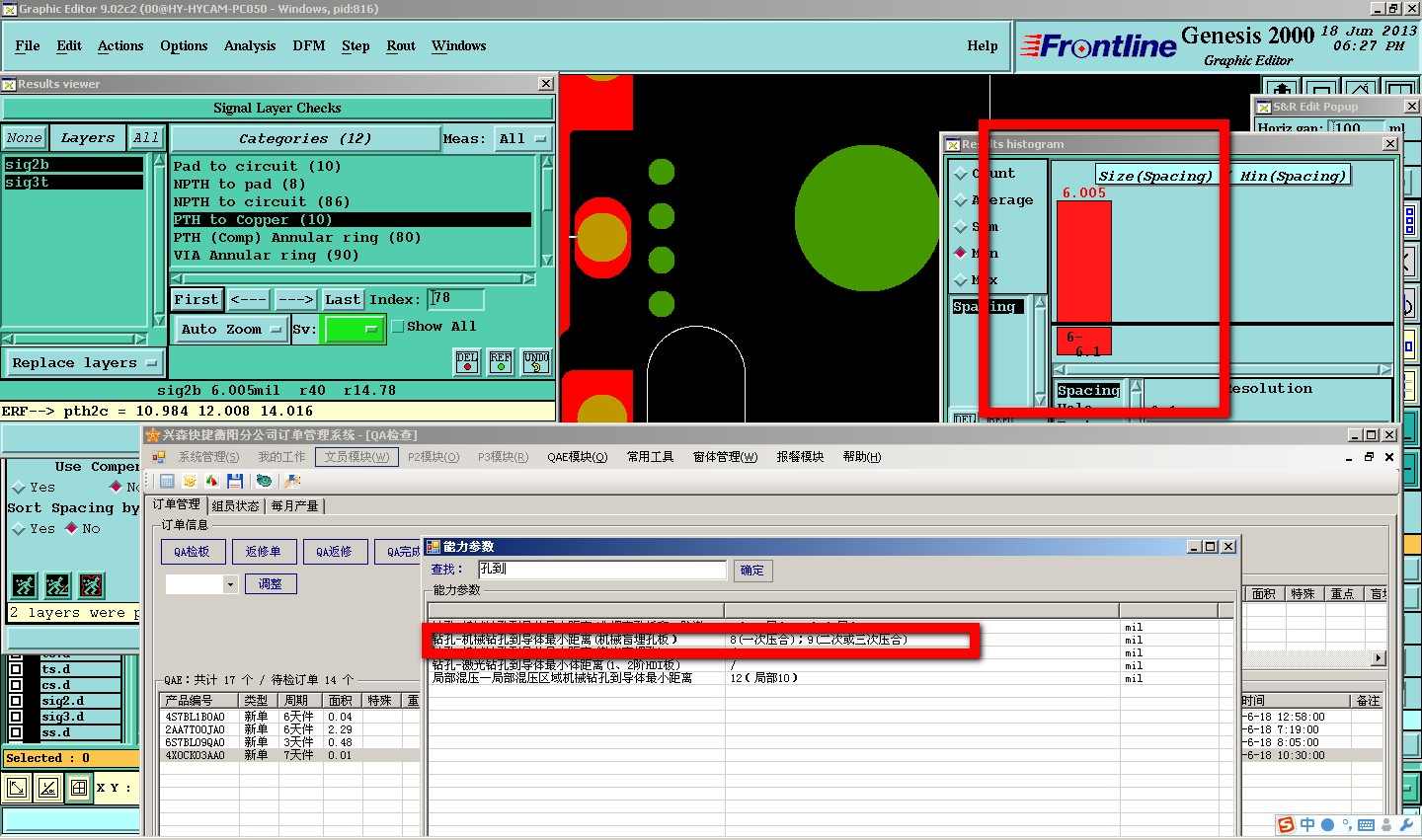Click the second running-figure icon
Screen dimensions: 1422x840
pos(58,585)
